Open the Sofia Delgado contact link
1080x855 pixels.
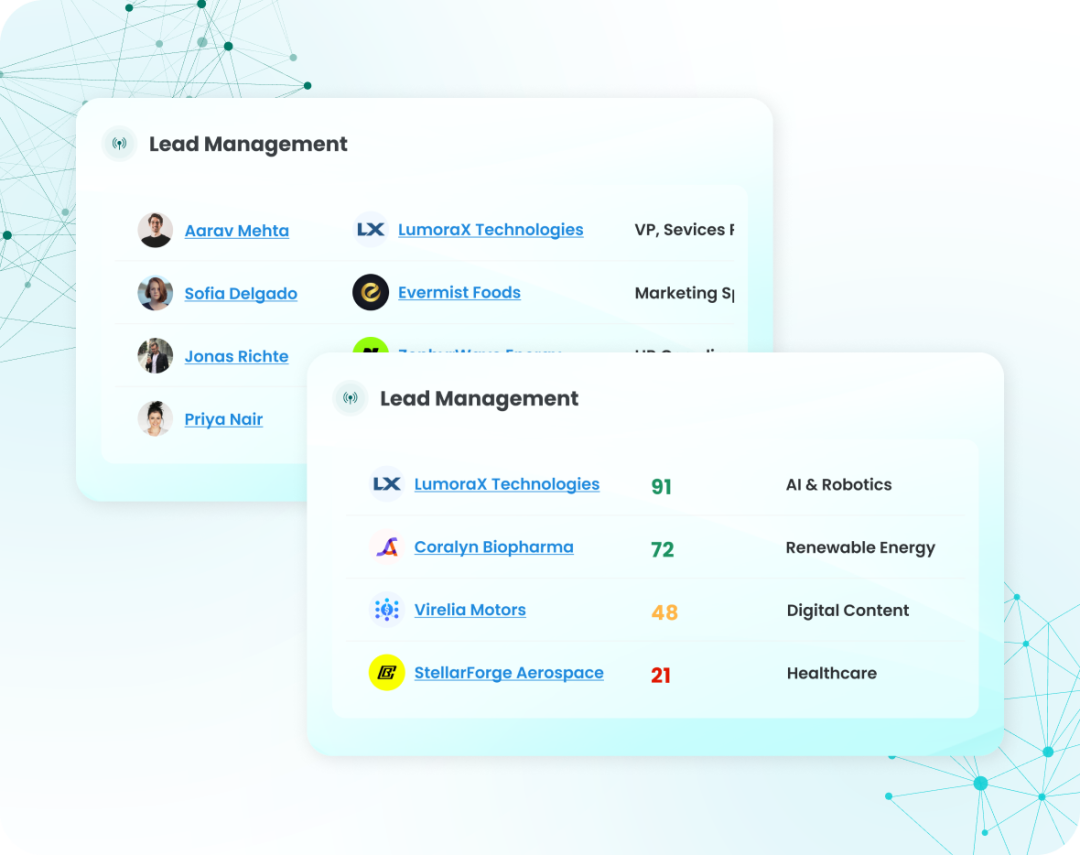[x=240, y=294]
